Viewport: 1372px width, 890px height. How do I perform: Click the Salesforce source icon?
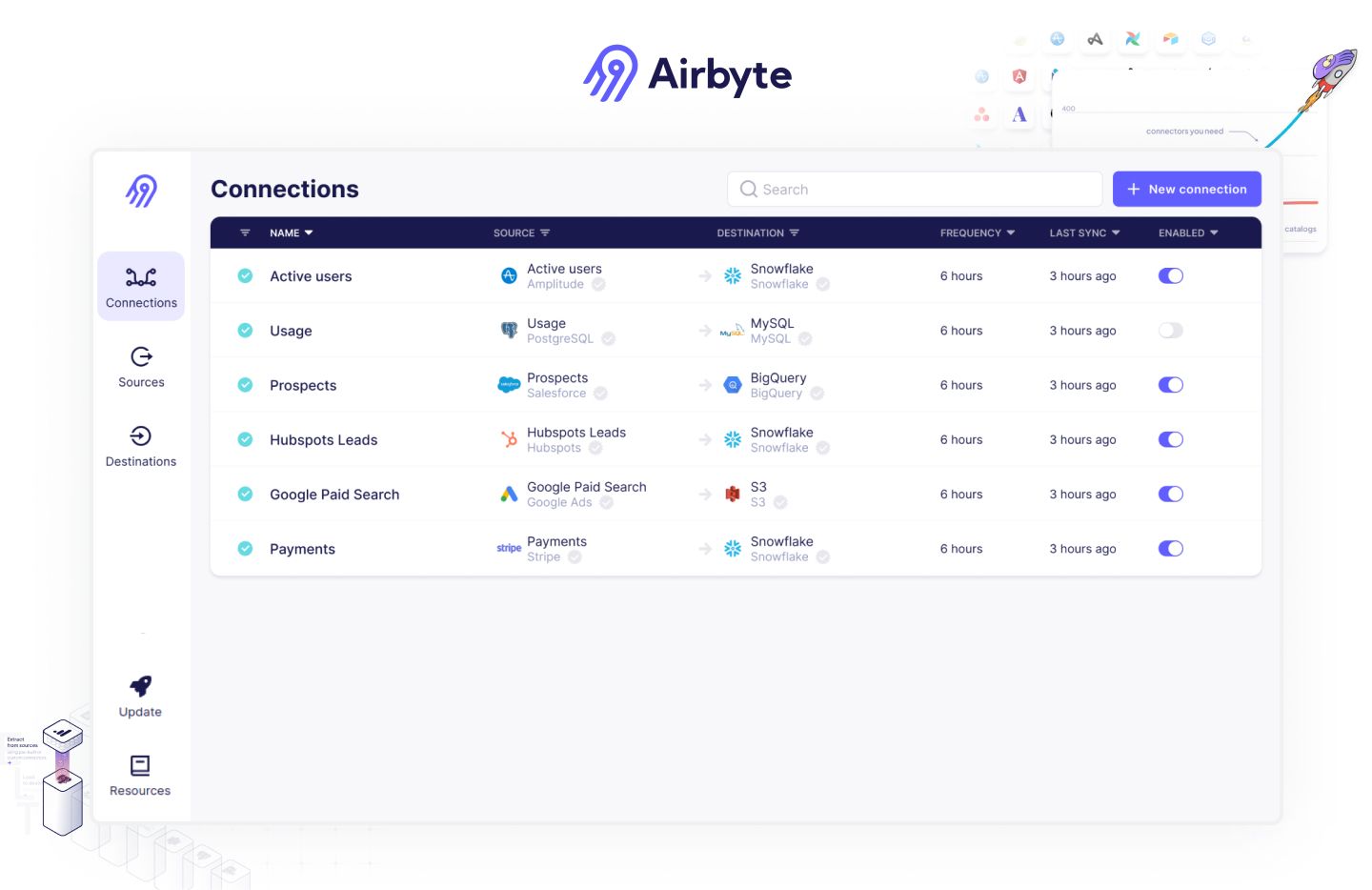point(509,385)
